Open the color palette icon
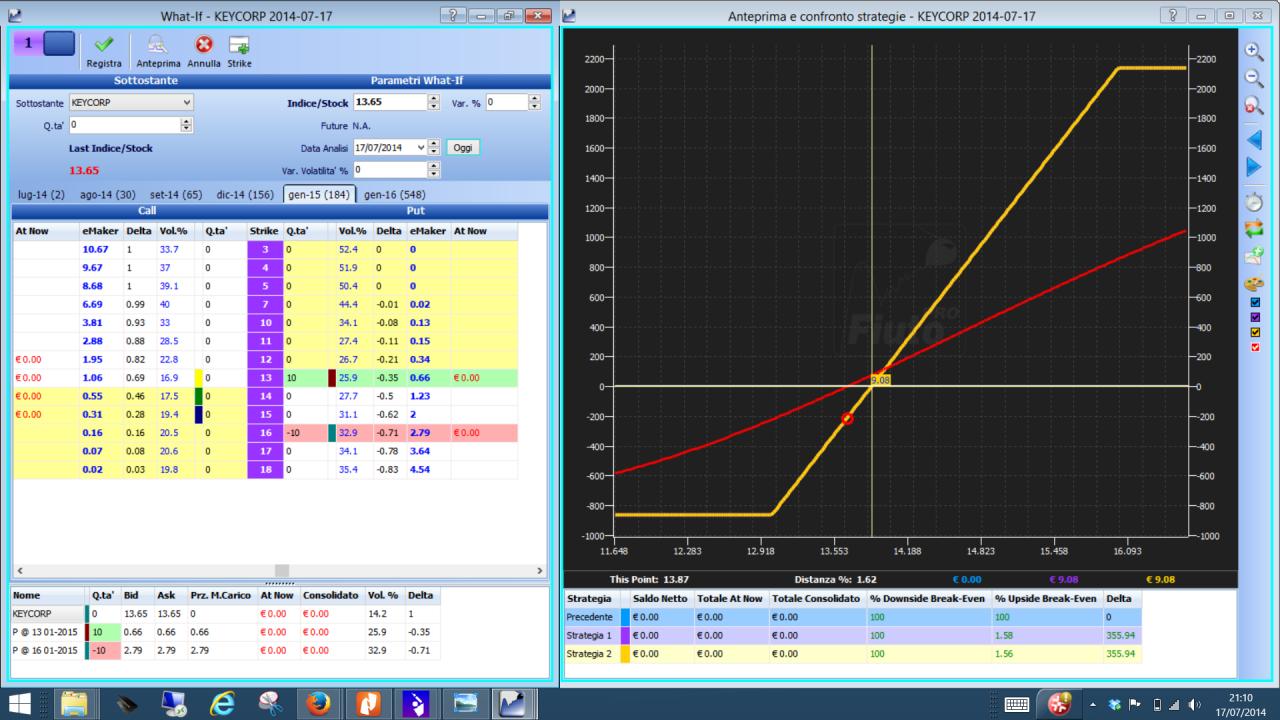 point(1253,283)
